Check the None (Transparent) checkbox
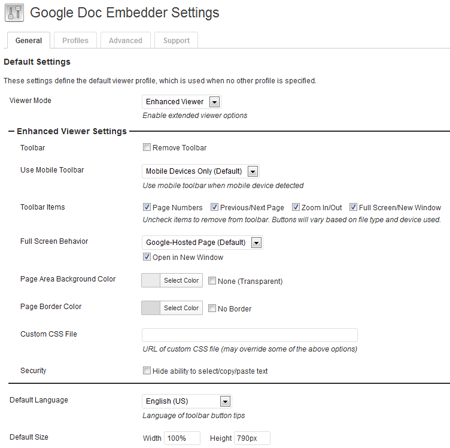The height and width of the screenshot is (448, 450). click(212, 281)
